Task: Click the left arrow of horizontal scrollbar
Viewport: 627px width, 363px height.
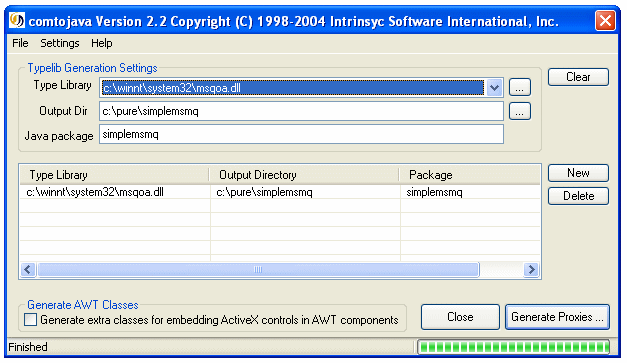Action: pyautogui.click(x=28, y=270)
